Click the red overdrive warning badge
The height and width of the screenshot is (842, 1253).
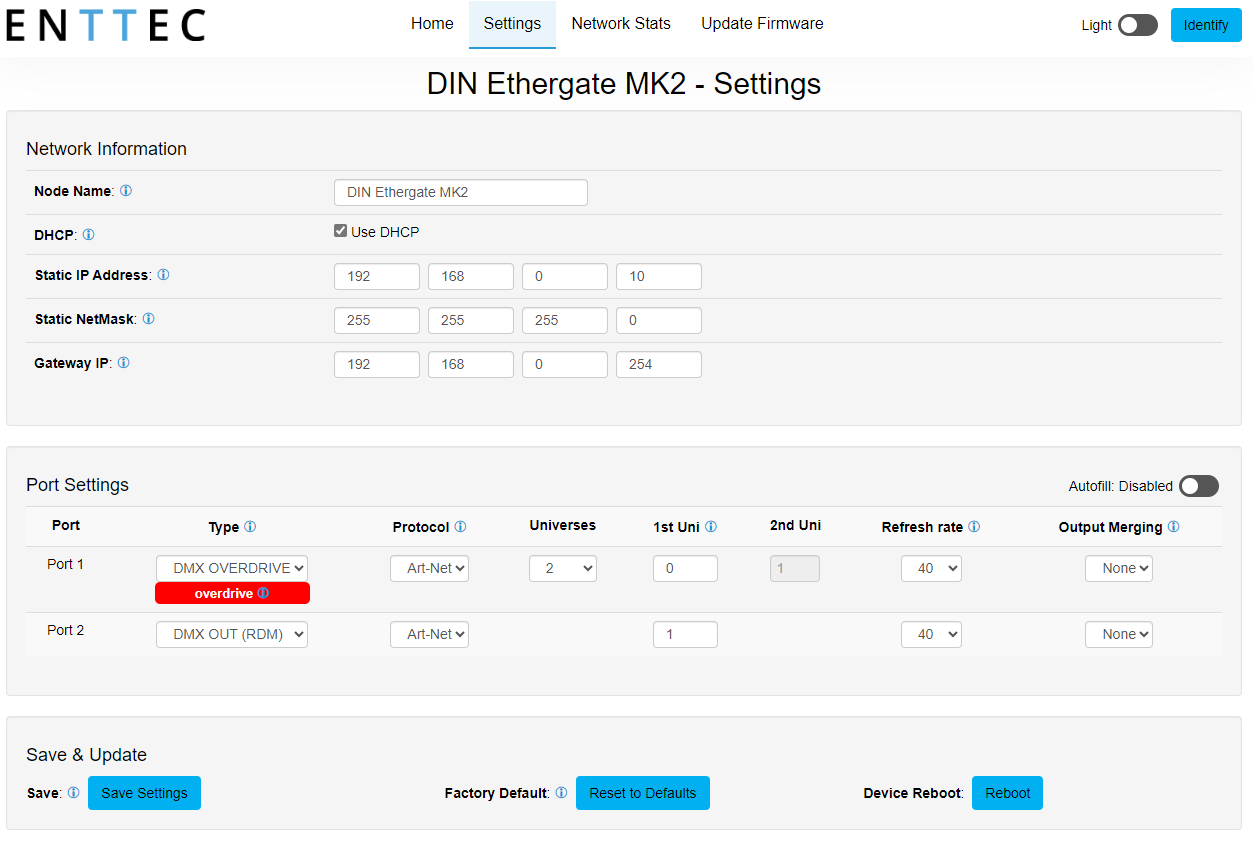pos(232,593)
